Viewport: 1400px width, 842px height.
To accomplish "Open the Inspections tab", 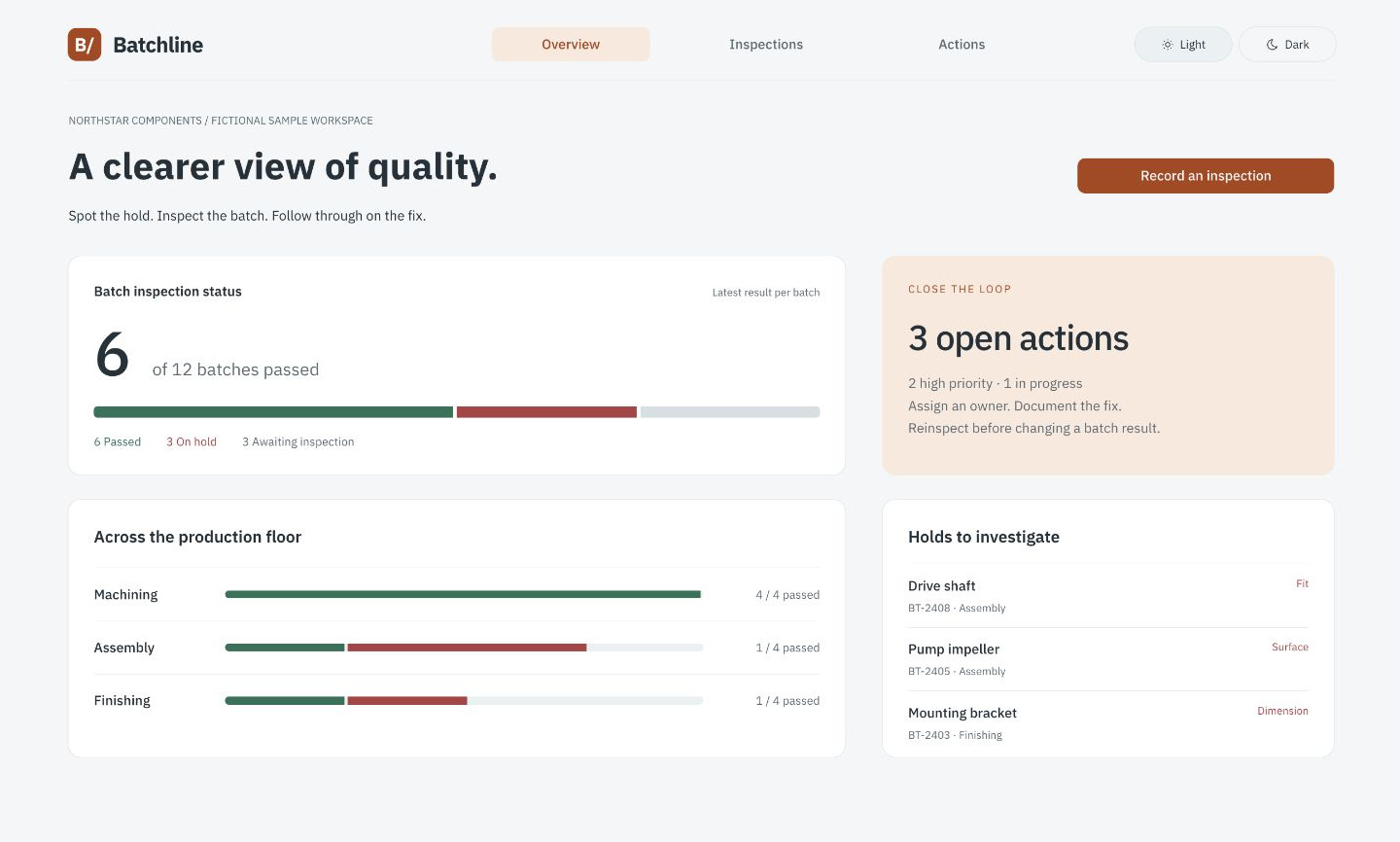I will pos(766,45).
